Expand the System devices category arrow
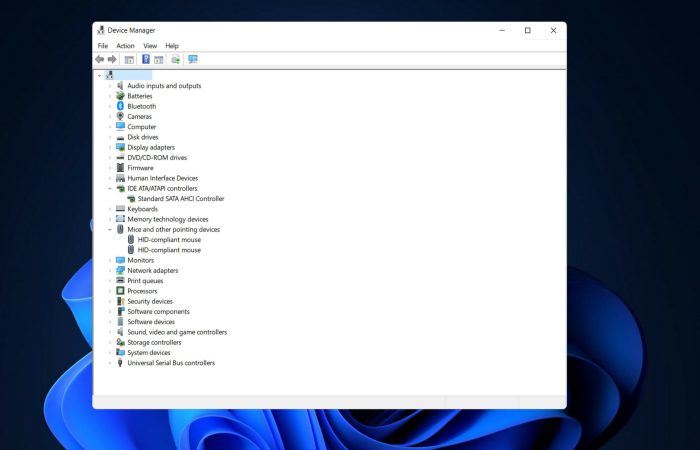700x450 pixels. point(110,353)
